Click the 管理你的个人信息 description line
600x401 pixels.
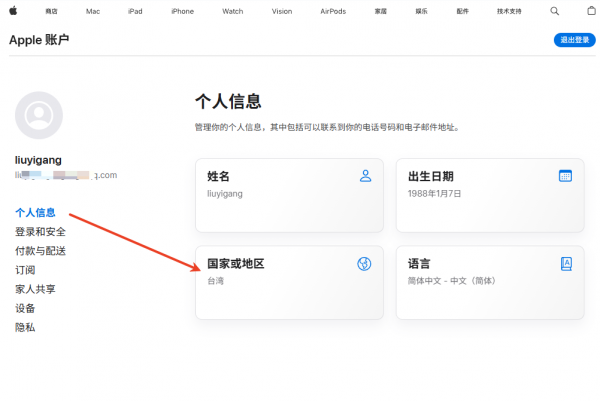[x=327, y=127]
